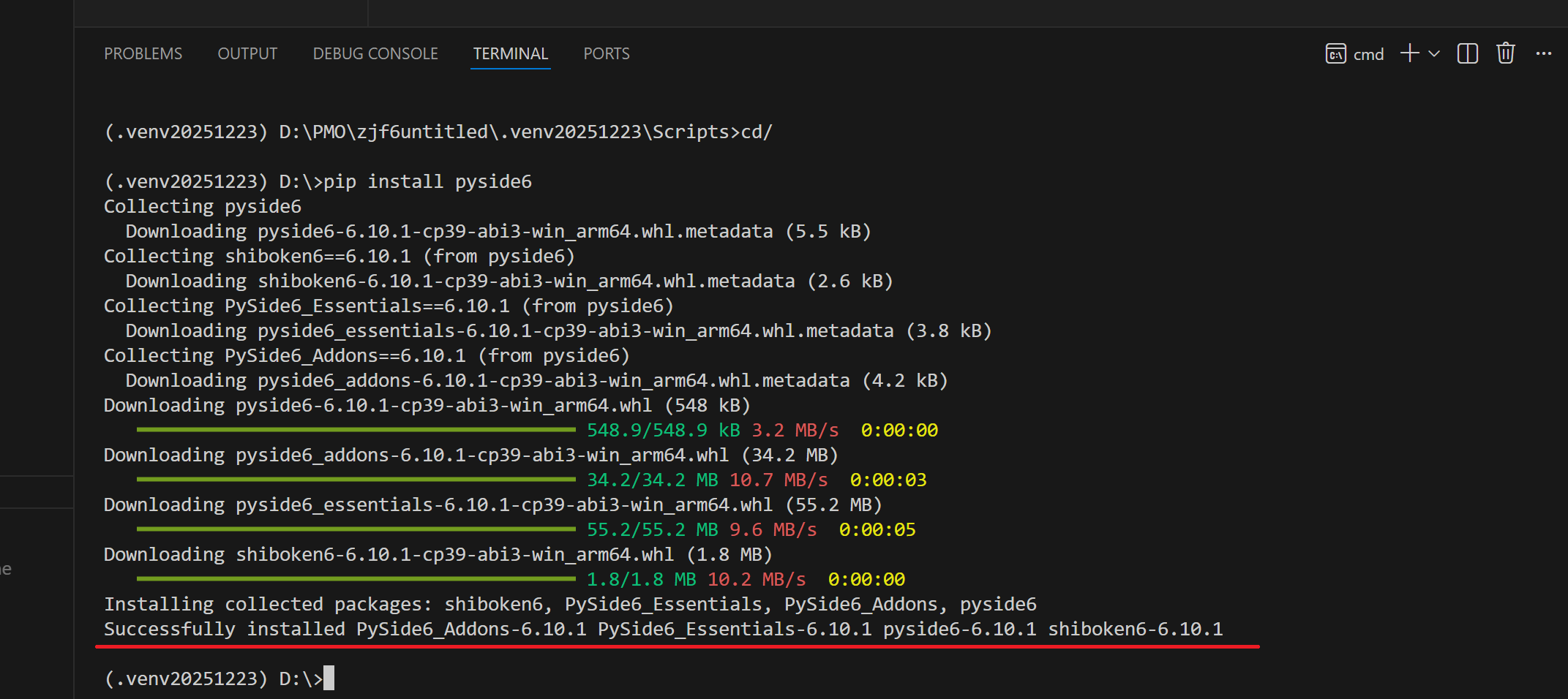Kill terminal with the trash icon
Viewport: 1568px width, 699px height.
click(x=1506, y=53)
